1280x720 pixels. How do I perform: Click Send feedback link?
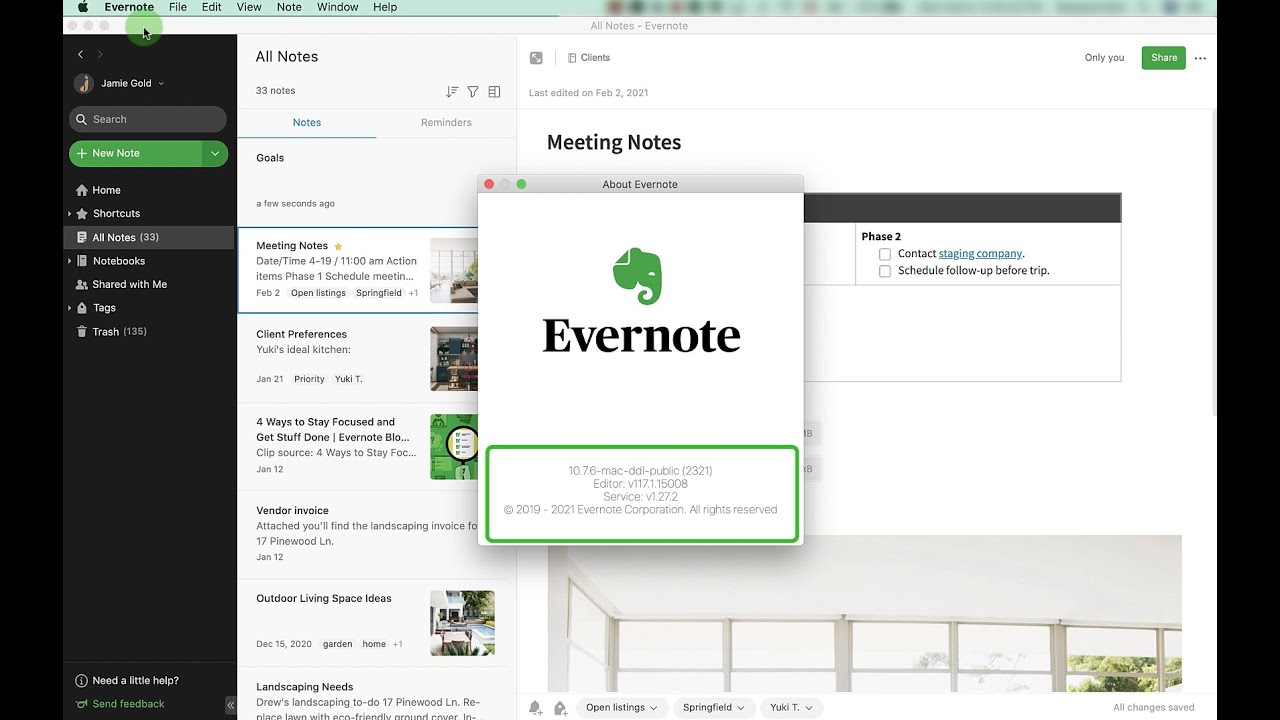point(120,704)
